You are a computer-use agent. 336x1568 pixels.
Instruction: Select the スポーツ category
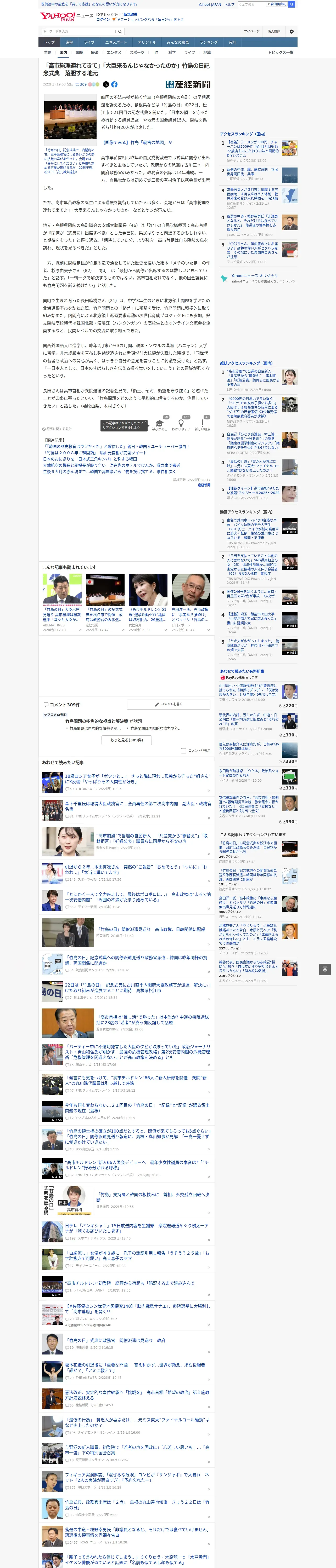click(137, 52)
